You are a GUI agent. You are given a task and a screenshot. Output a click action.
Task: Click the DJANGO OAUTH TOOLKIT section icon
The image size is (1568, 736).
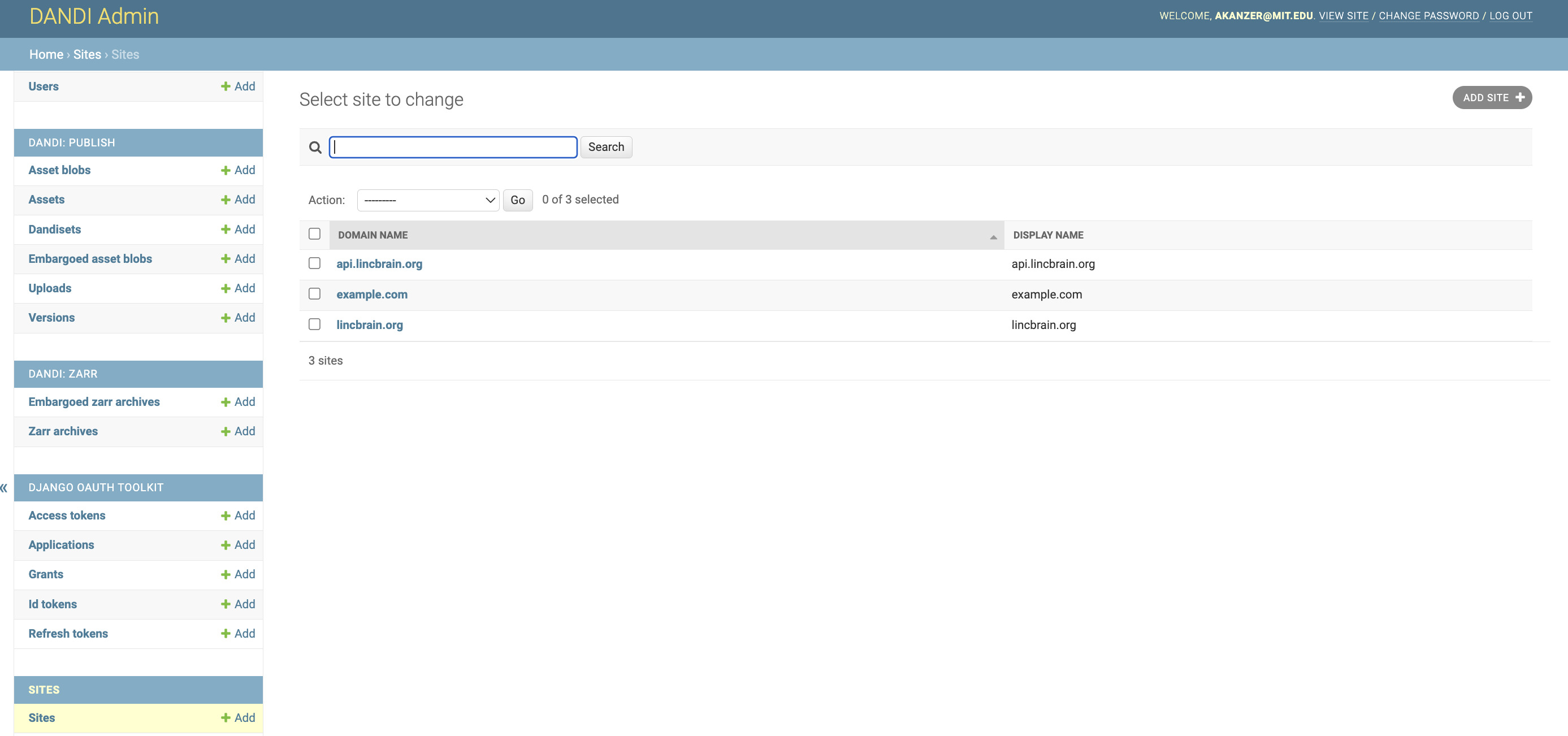click(x=5, y=487)
